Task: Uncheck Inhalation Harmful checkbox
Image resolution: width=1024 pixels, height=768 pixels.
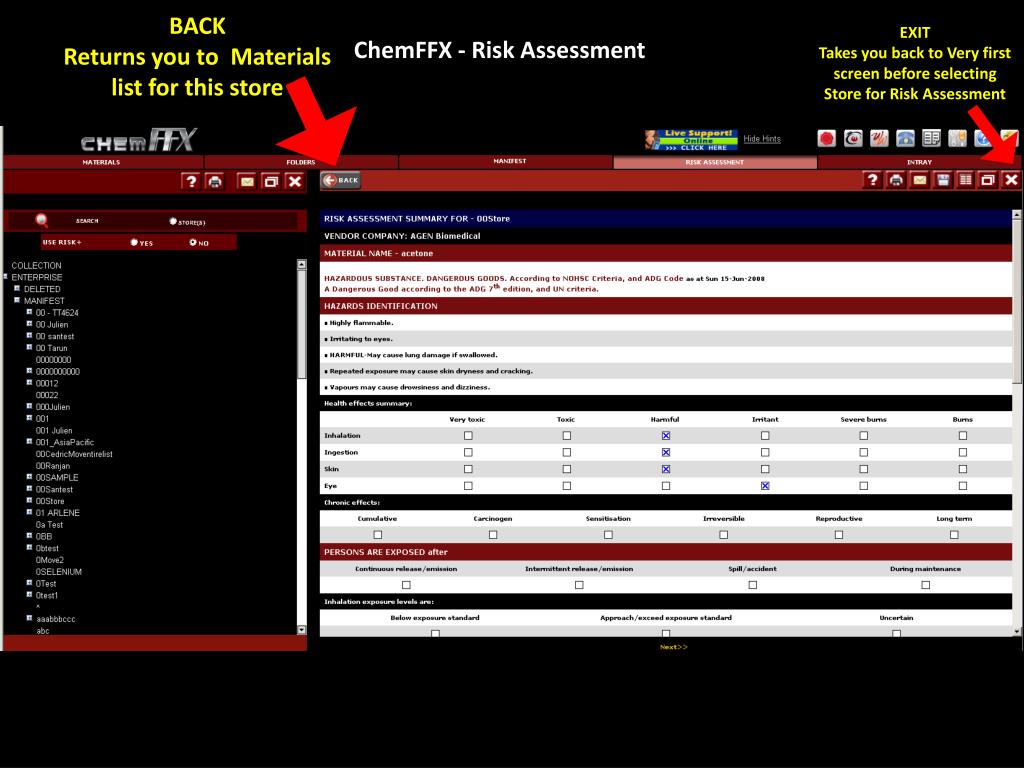Action: click(665, 436)
